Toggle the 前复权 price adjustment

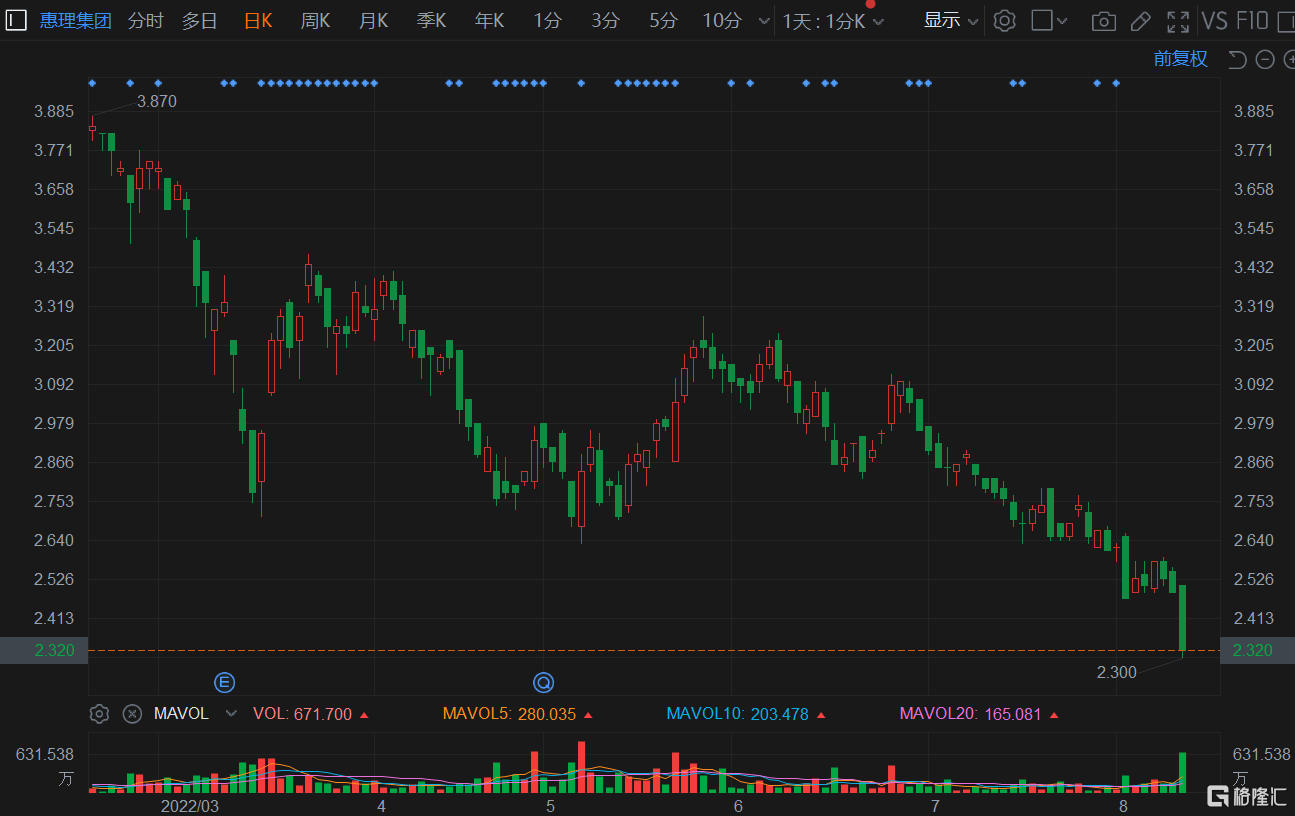pos(1180,59)
